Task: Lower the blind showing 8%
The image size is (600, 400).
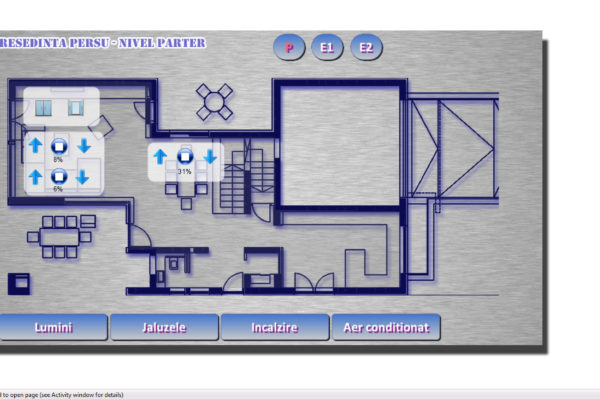Action: (x=84, y=146)
